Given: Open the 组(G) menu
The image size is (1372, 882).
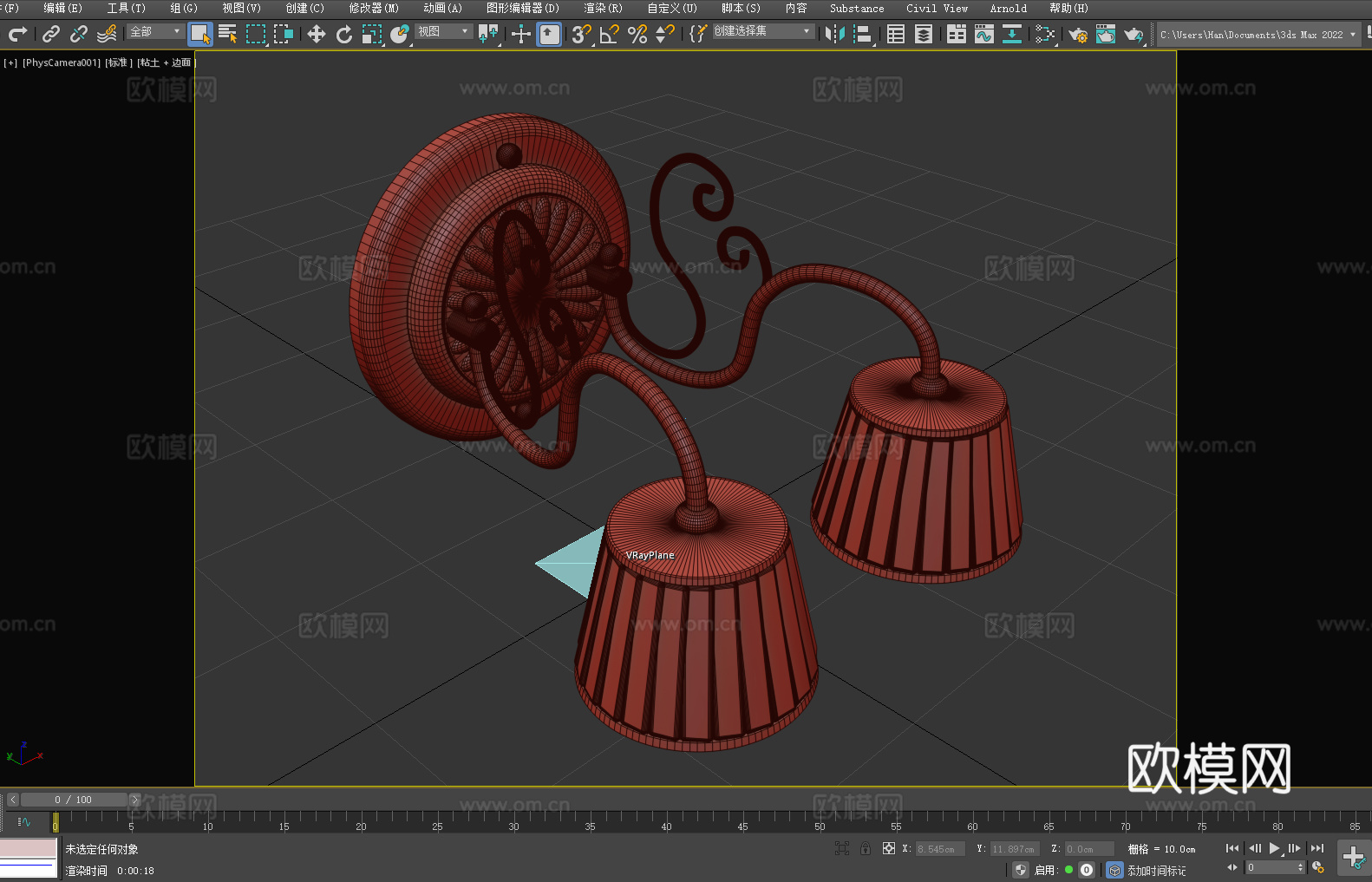Looking at the screenshot, I should (x=183, y=8).
